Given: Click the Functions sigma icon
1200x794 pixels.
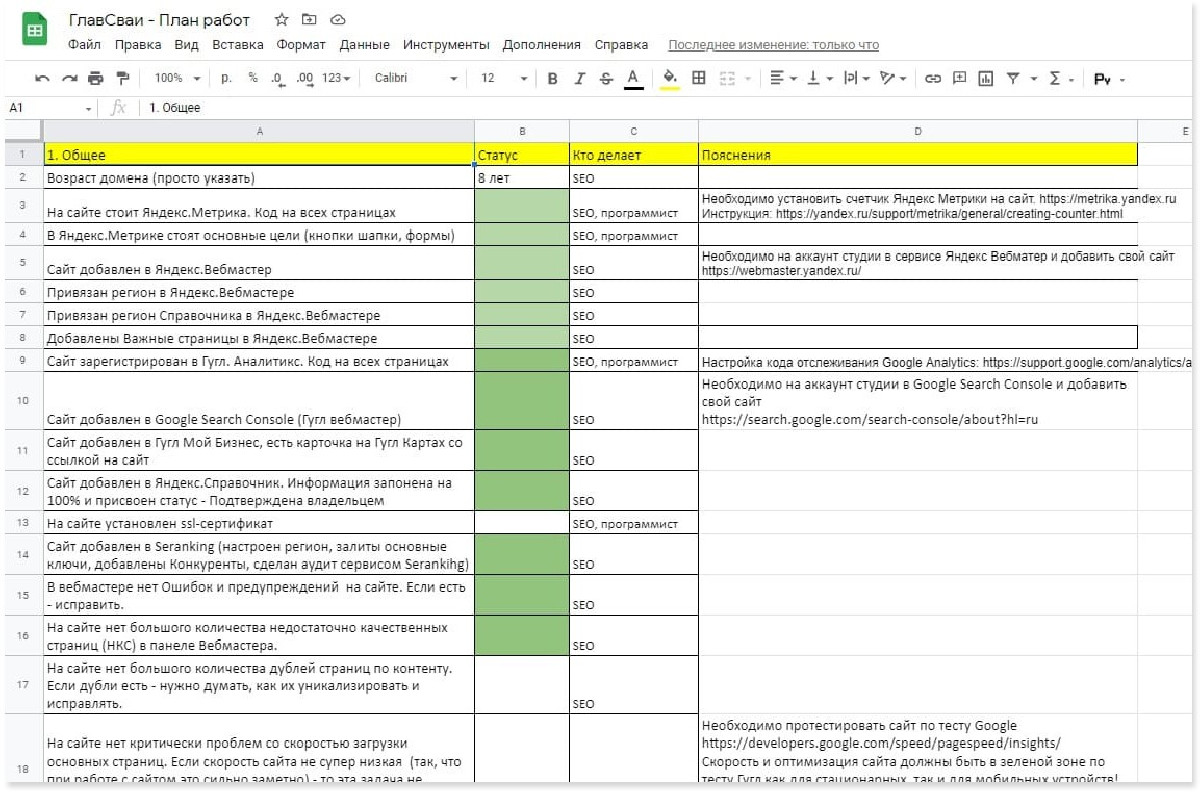Looking at the screenshot, I should point(1054,78).
